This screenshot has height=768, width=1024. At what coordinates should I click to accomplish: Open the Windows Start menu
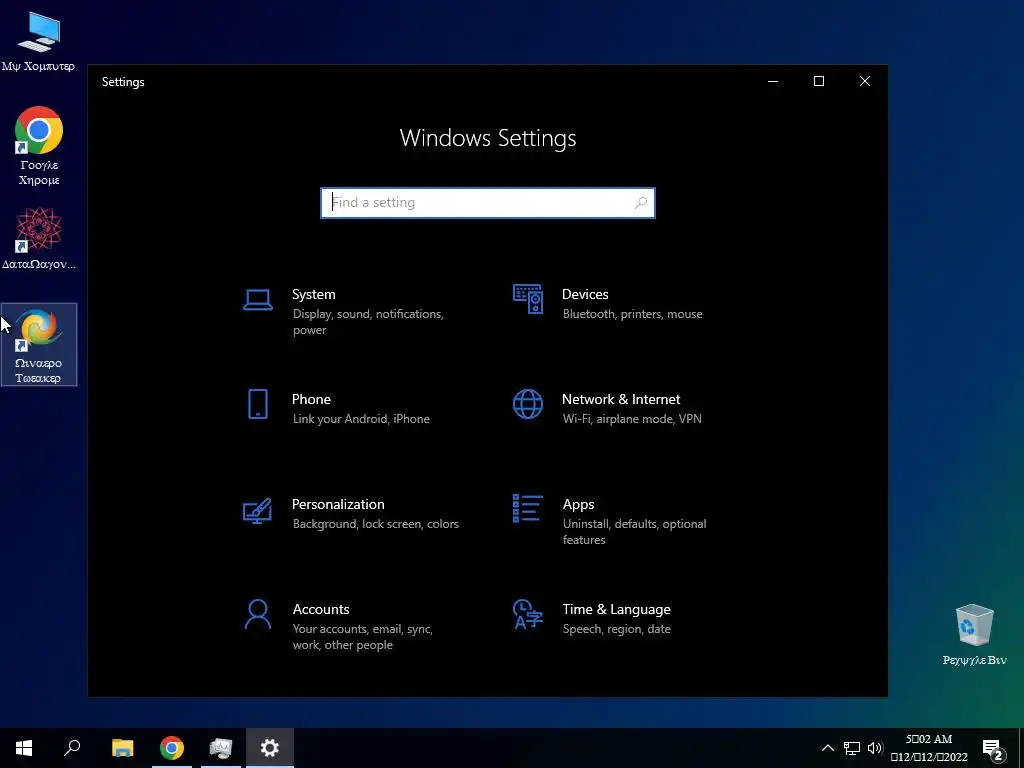[24, 748]
